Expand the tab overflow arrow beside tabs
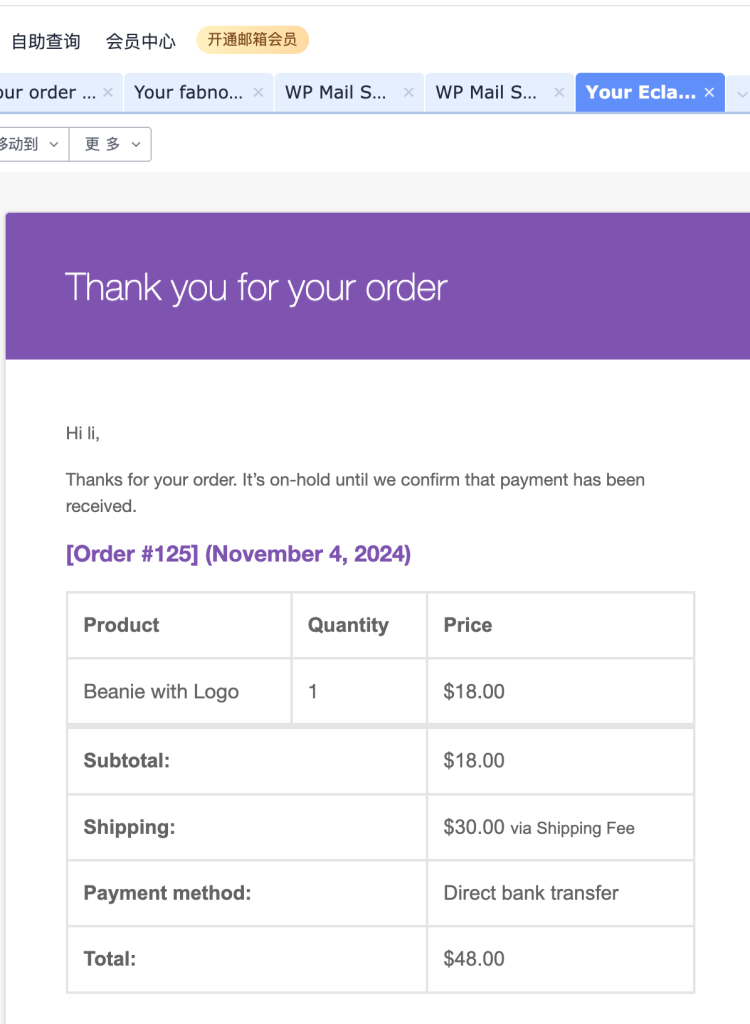750x1024 pixels. 741,93
